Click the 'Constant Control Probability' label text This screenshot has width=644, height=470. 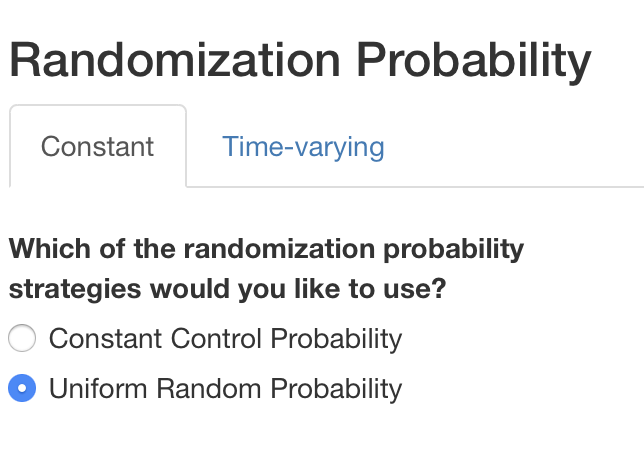pos(225,339)
